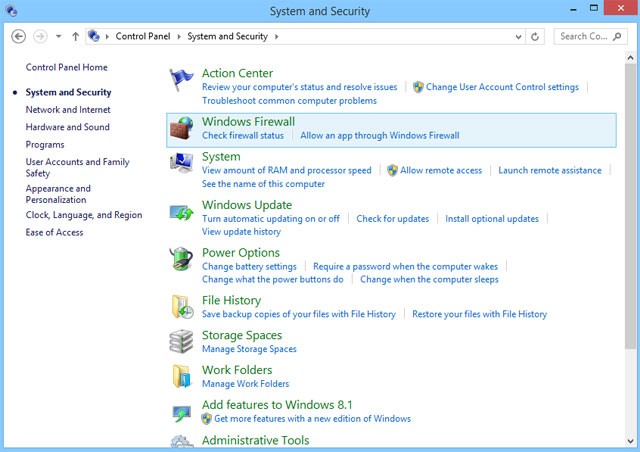Open Windows Update heading link
Image resolution: width=640 pixels, height=452 pixels.
(x=247, y=205)
